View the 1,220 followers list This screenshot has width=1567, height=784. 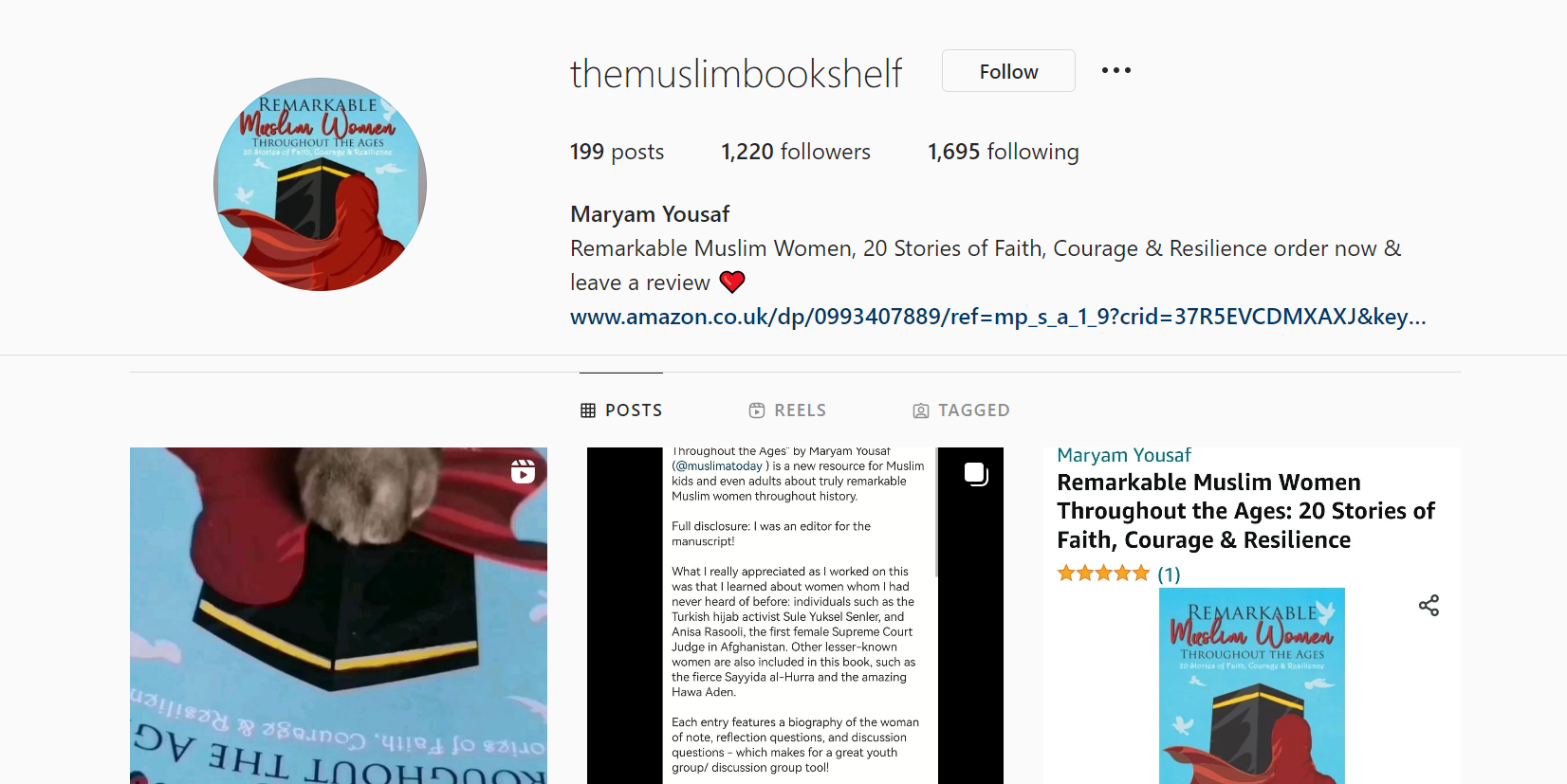tap(796, 152)
